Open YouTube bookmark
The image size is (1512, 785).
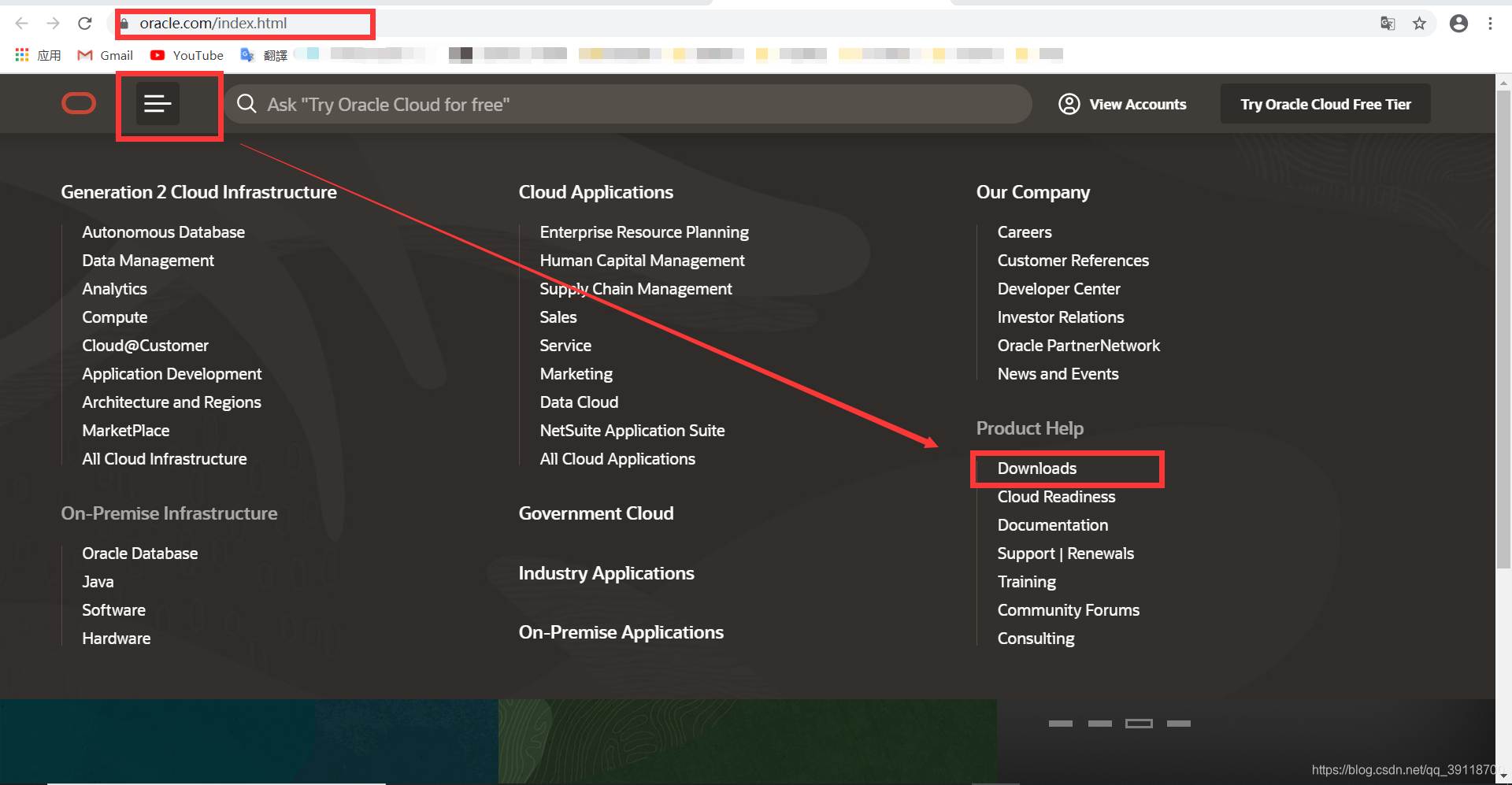click(x=187, y=54)
